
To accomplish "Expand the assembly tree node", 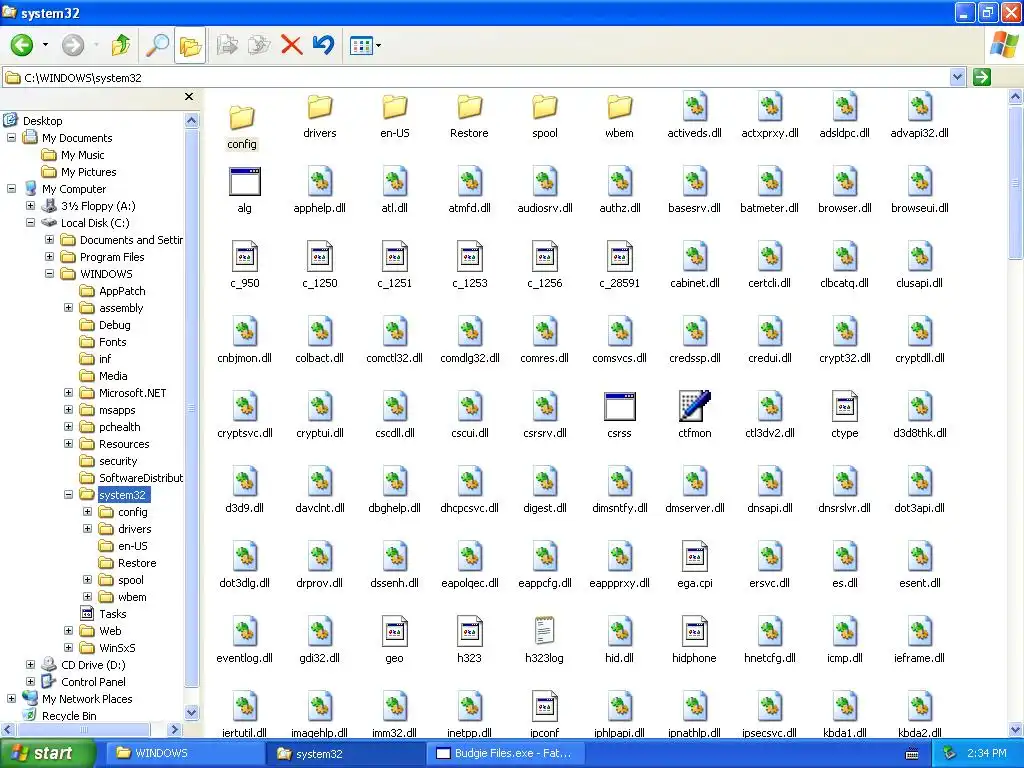I will (x=69, y=308).
